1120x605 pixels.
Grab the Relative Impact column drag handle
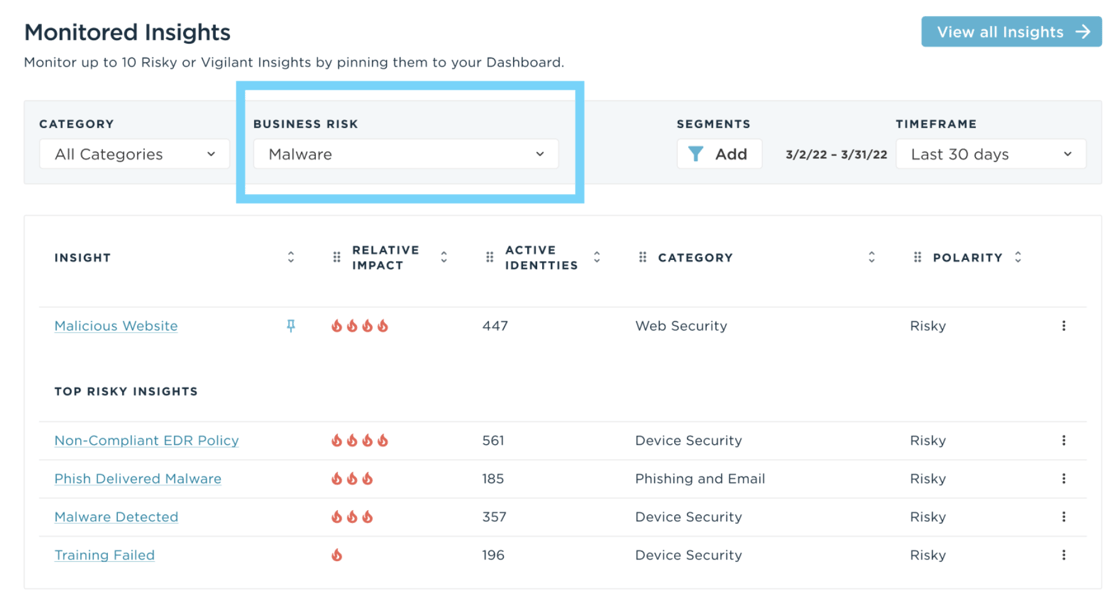coord(336,257)
